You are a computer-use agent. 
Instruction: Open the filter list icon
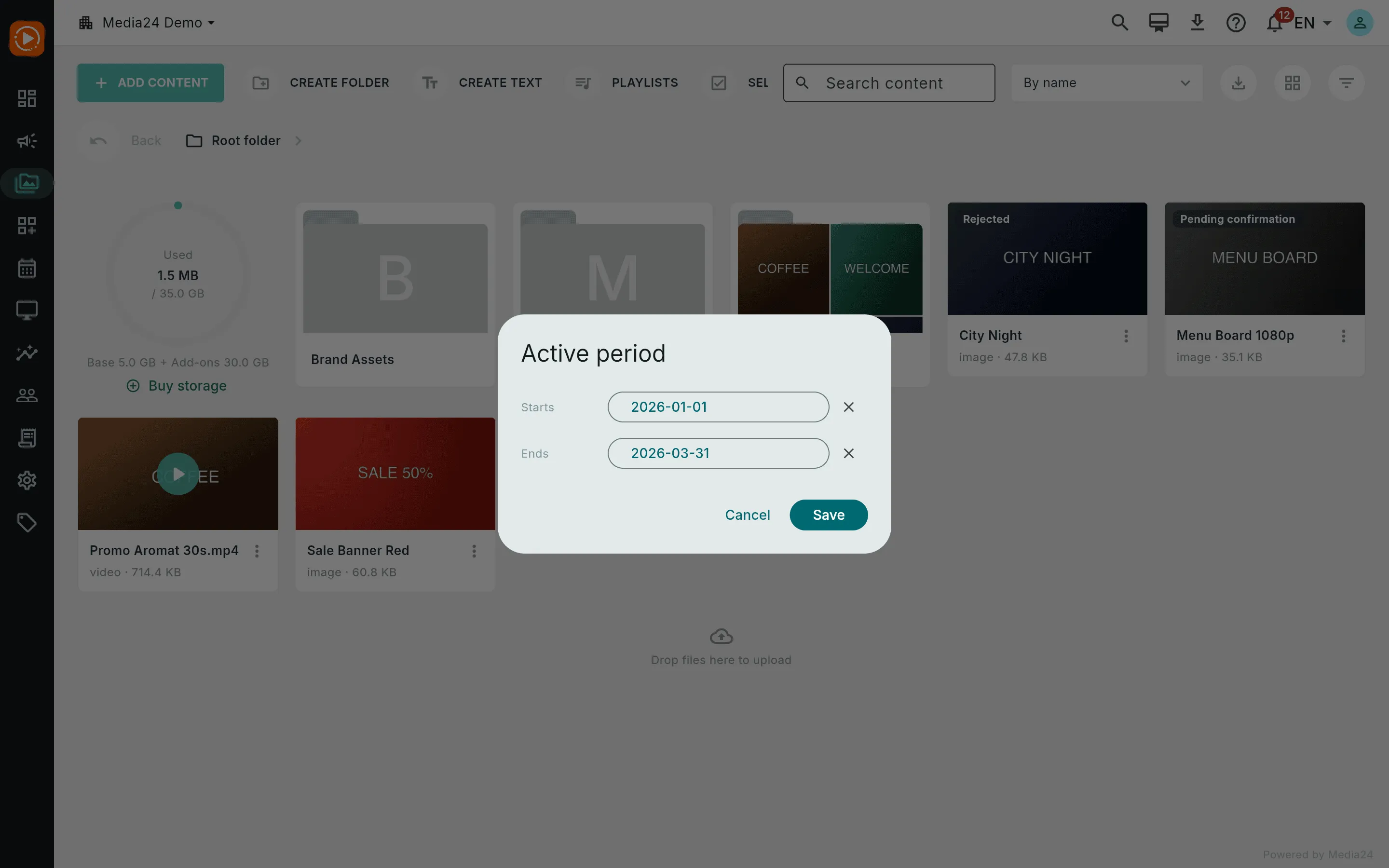coord(1346,82)
